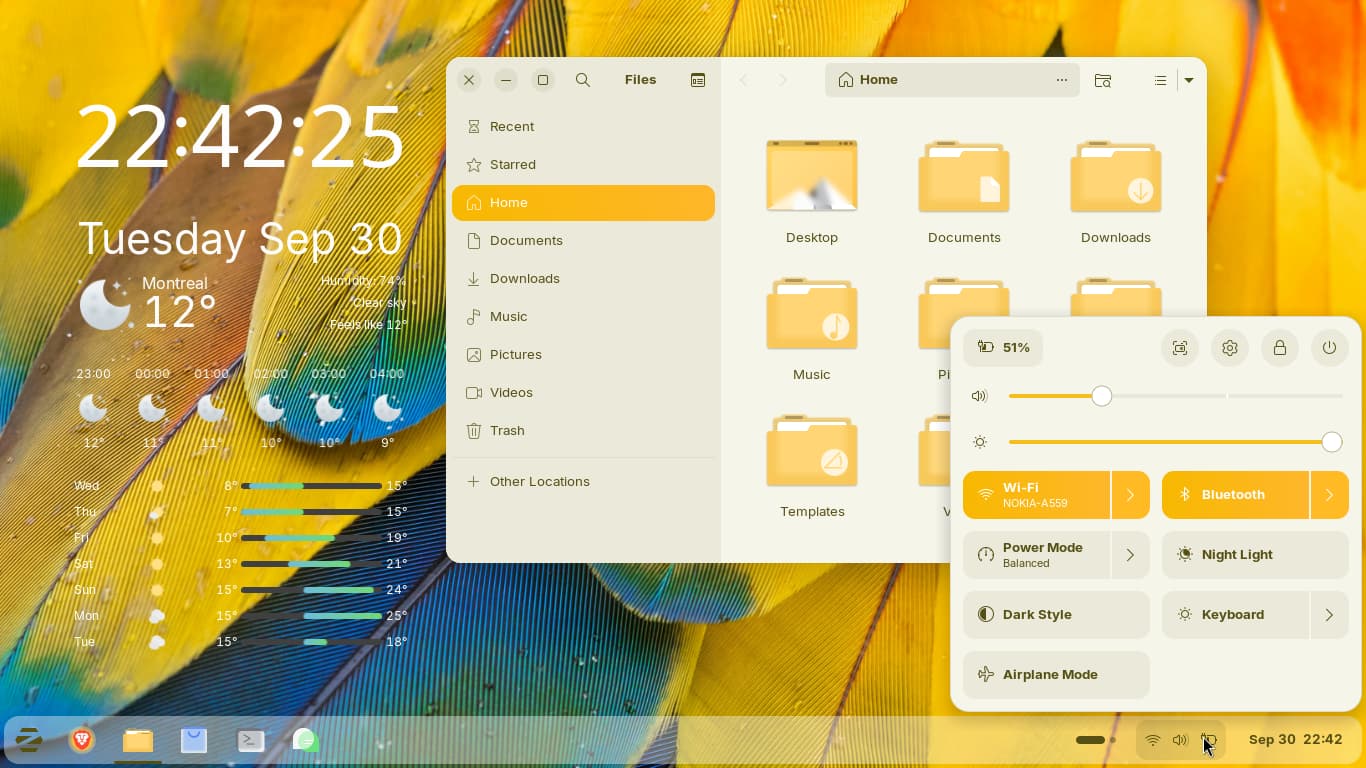The width and height of the screenshot is (1366, 768).
Task: Toggle Night Light on
Action: [x=1255, y=555]
